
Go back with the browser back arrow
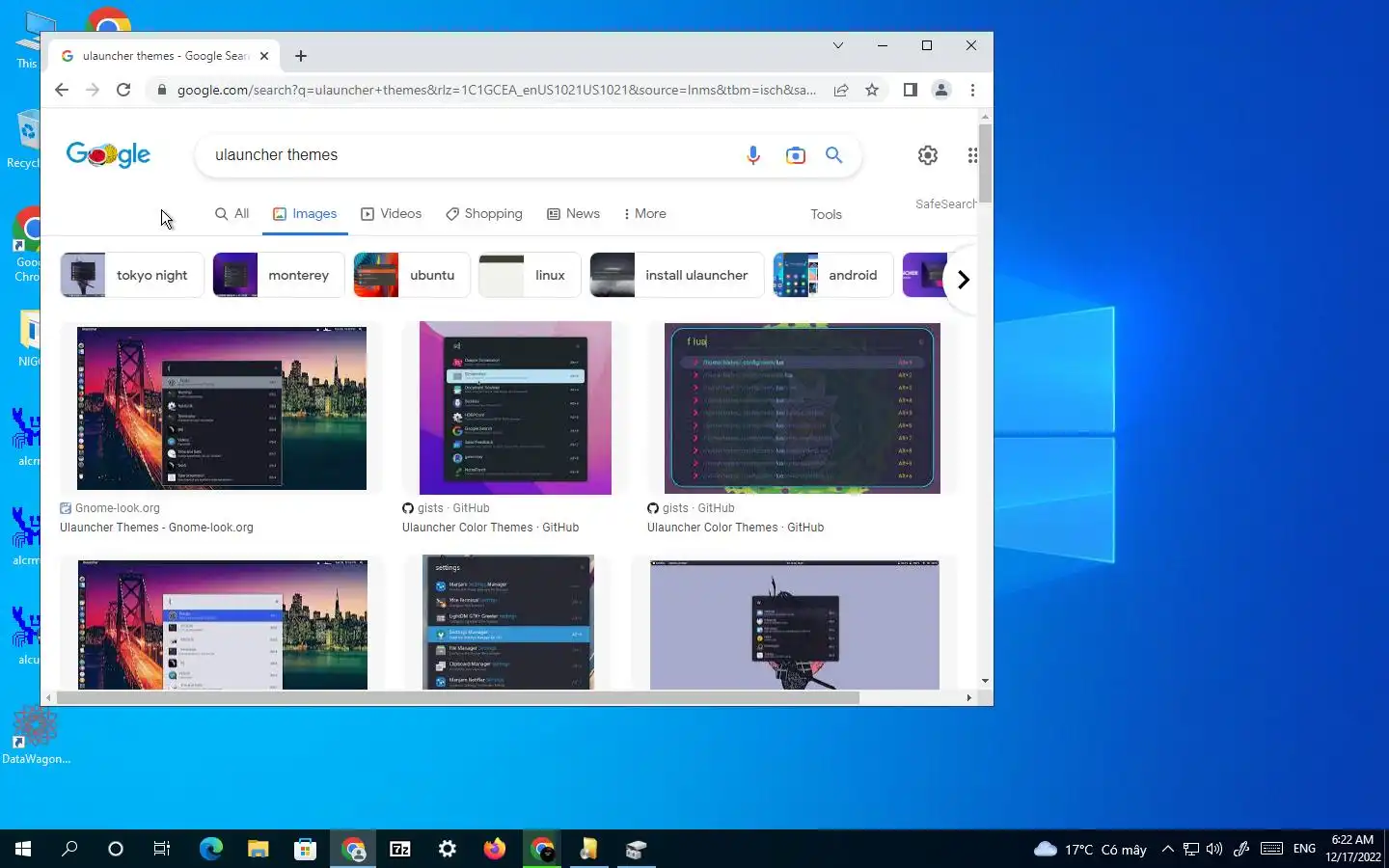(62, 90)
